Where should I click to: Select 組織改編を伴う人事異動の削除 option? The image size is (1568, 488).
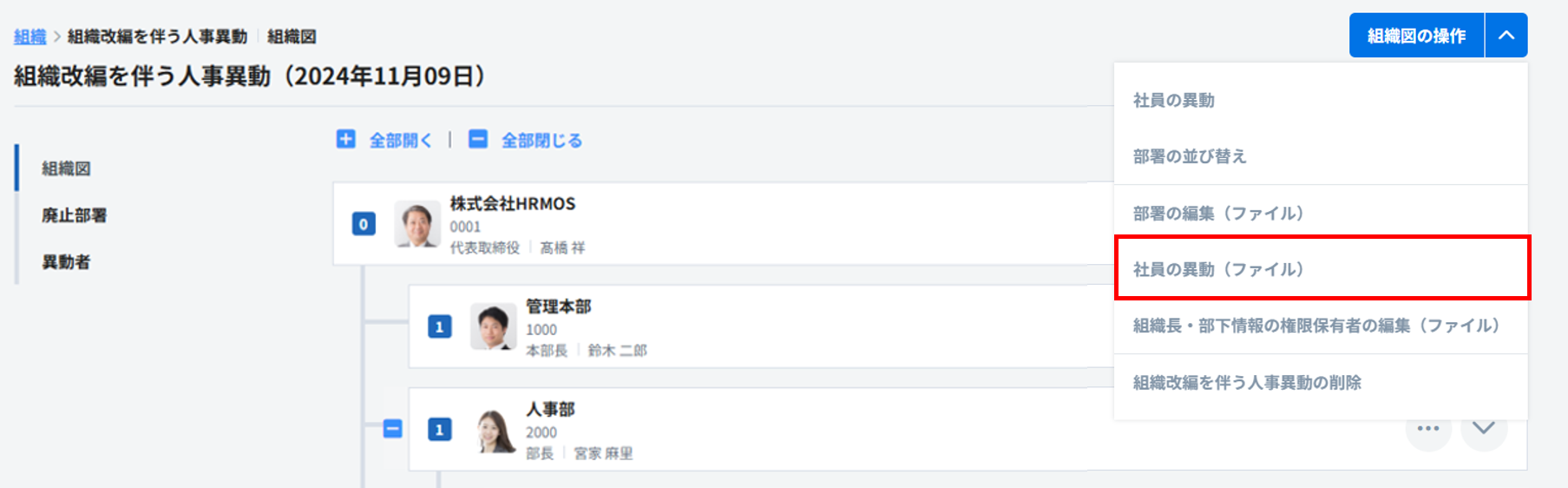point(1247,382)
